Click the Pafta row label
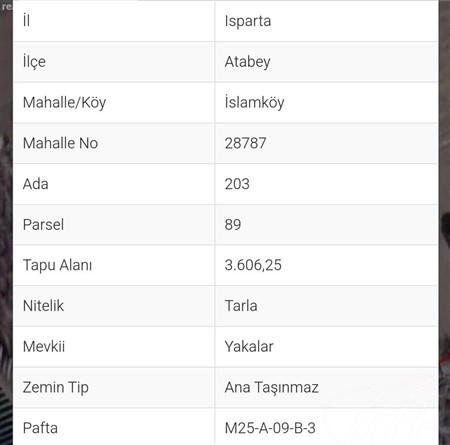This screenshot has width=450, height=445. pos(40,428)
